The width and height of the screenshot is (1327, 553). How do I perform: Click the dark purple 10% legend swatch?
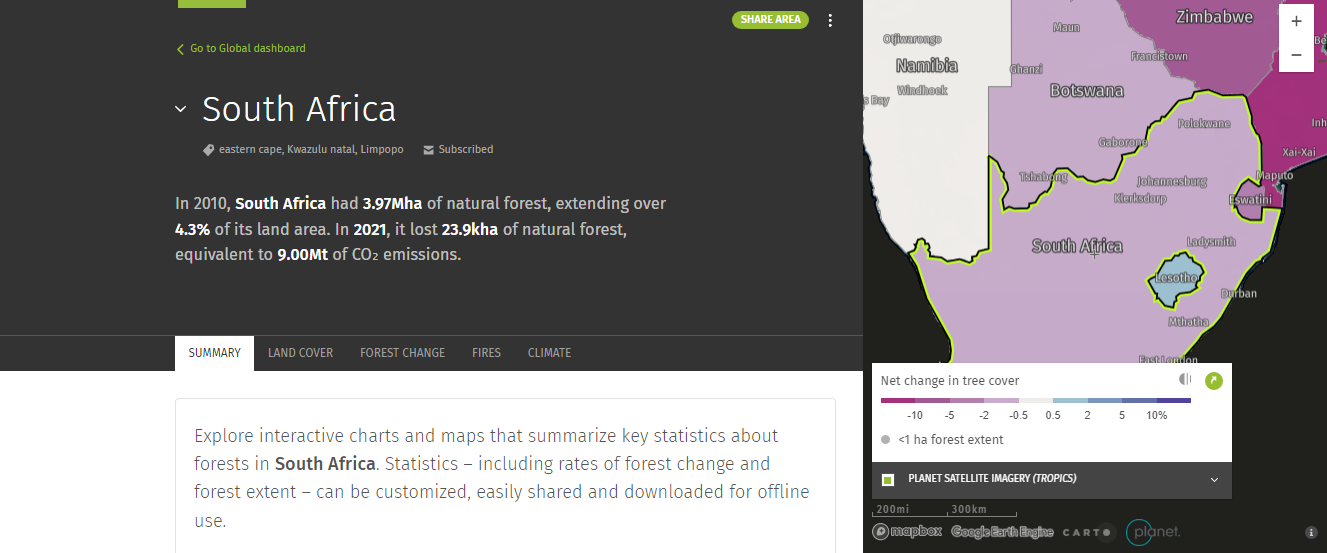click(x=1173, y=400)
